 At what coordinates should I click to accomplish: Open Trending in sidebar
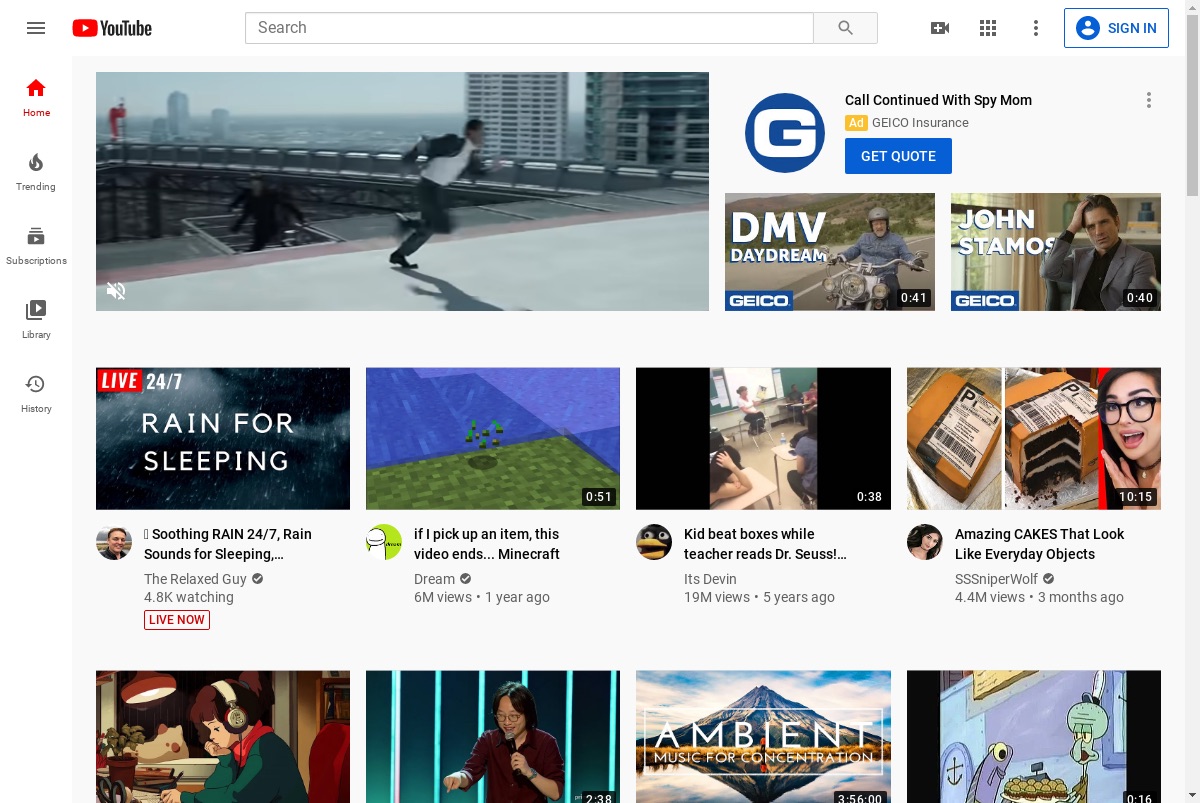click(x=36, y=171)
